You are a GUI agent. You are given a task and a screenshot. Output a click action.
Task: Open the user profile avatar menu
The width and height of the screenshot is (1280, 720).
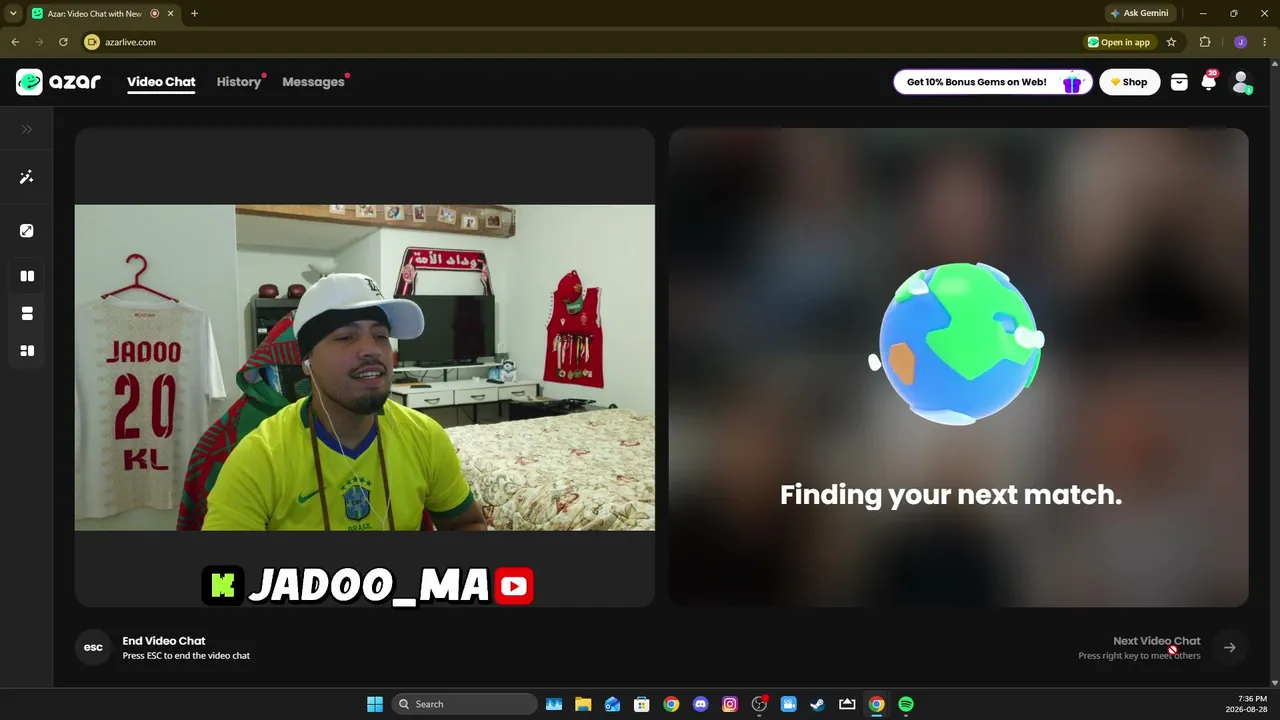(1241, 82)
